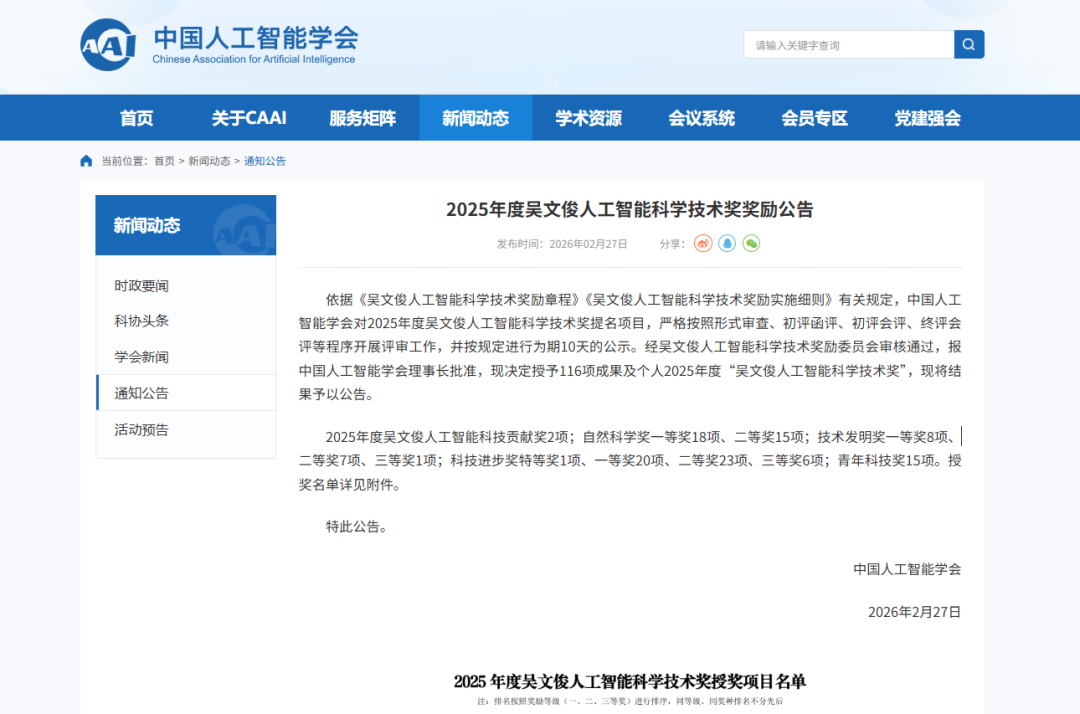Click the magnifier search button

969,45
